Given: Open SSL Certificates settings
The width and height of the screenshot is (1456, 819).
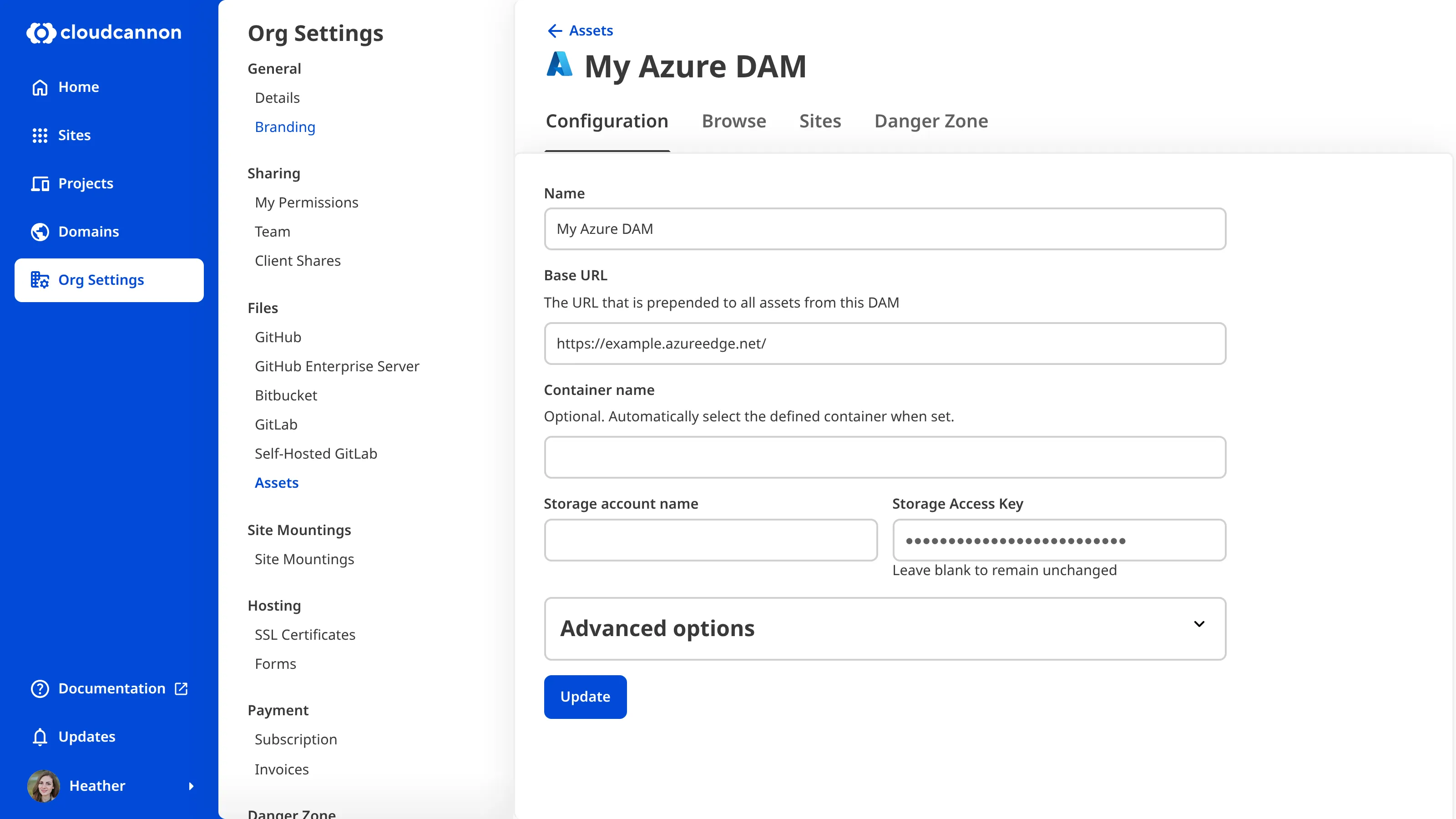Looking at the screenshot, I should point(305,635).
